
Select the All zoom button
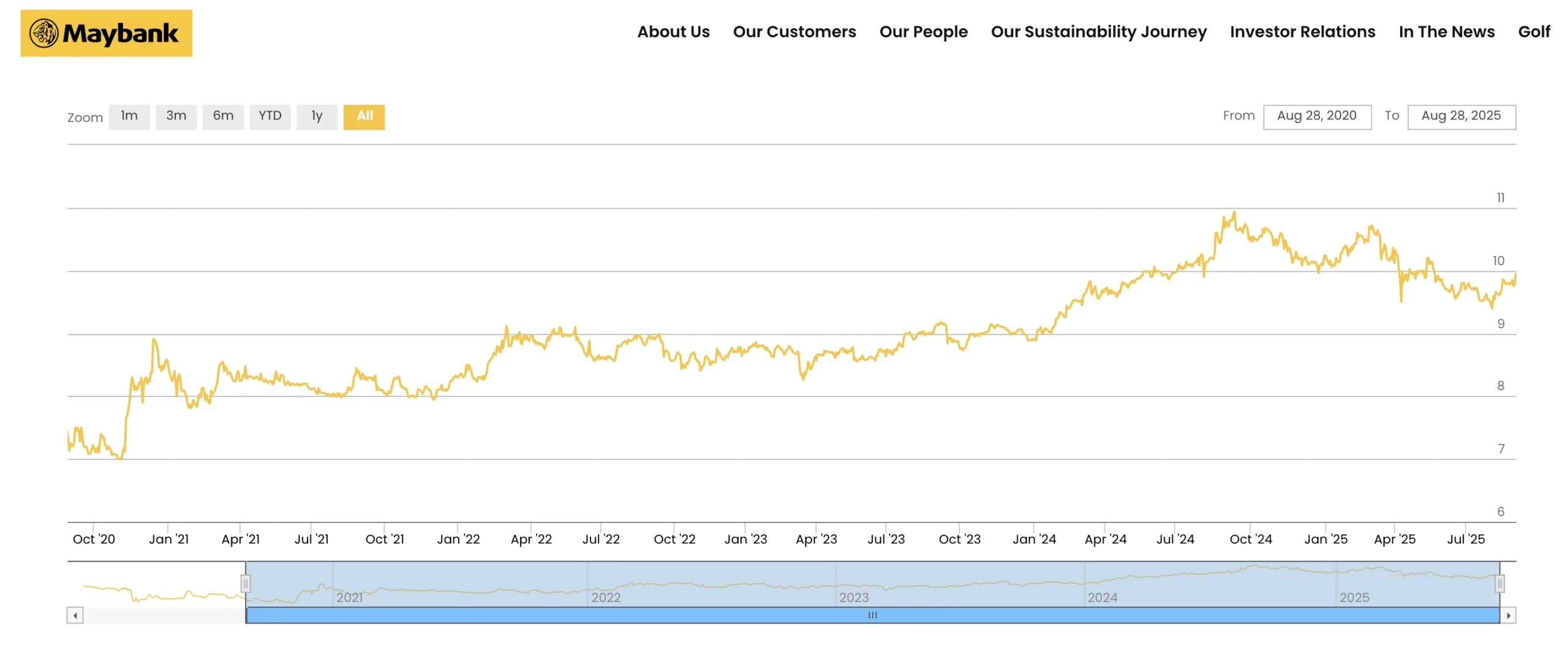click(364, 116)
